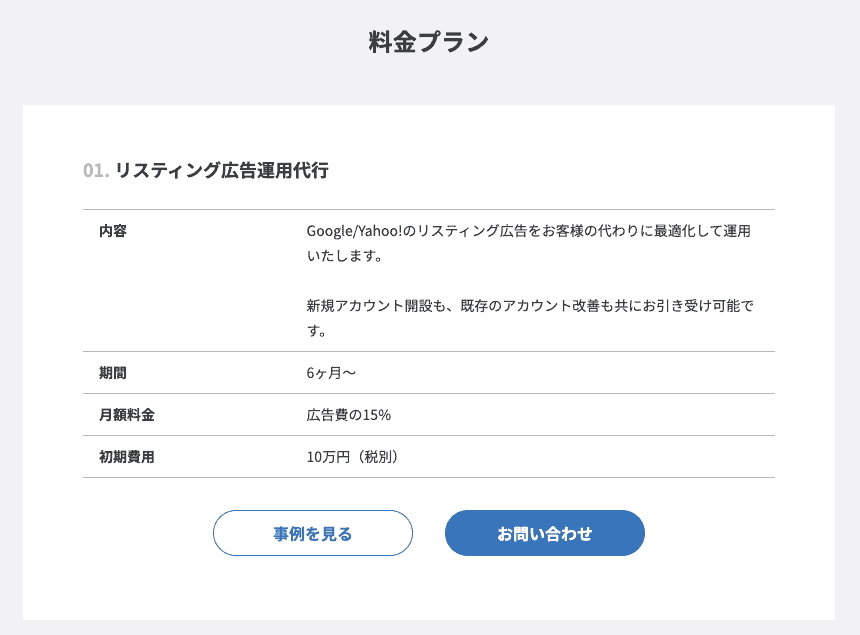This screenshot has width=860, height=635.
Task: Select the 料金プラン page heading
Action: [429, 42]
